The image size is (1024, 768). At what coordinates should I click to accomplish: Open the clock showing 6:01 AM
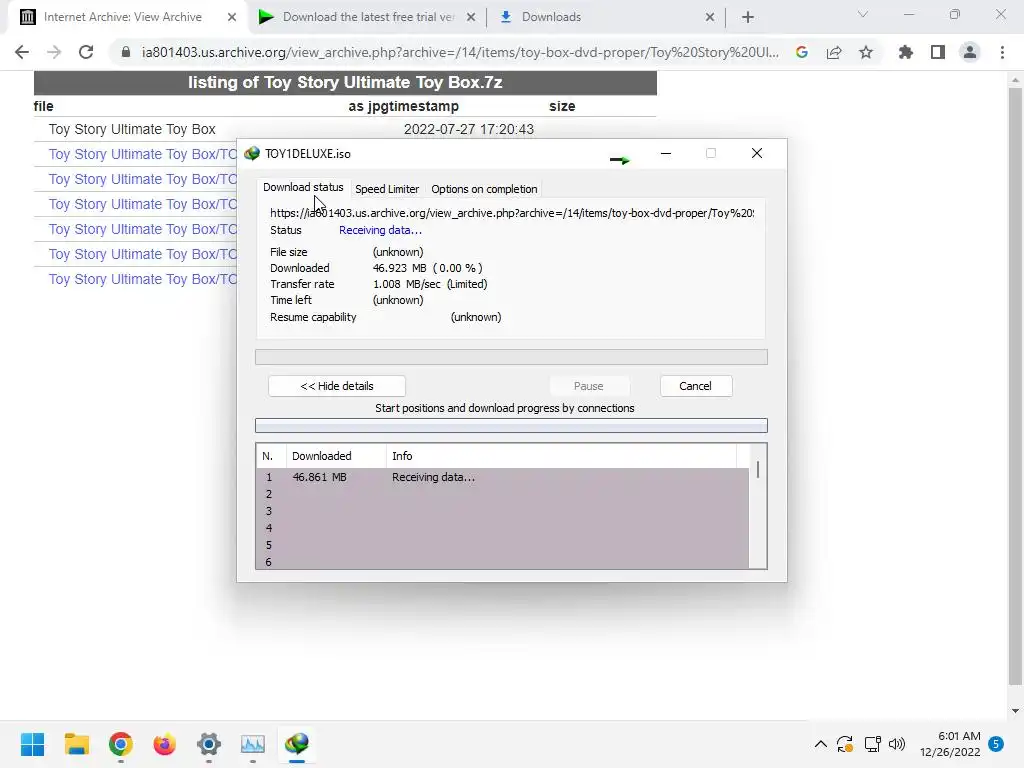click(950, 744)
